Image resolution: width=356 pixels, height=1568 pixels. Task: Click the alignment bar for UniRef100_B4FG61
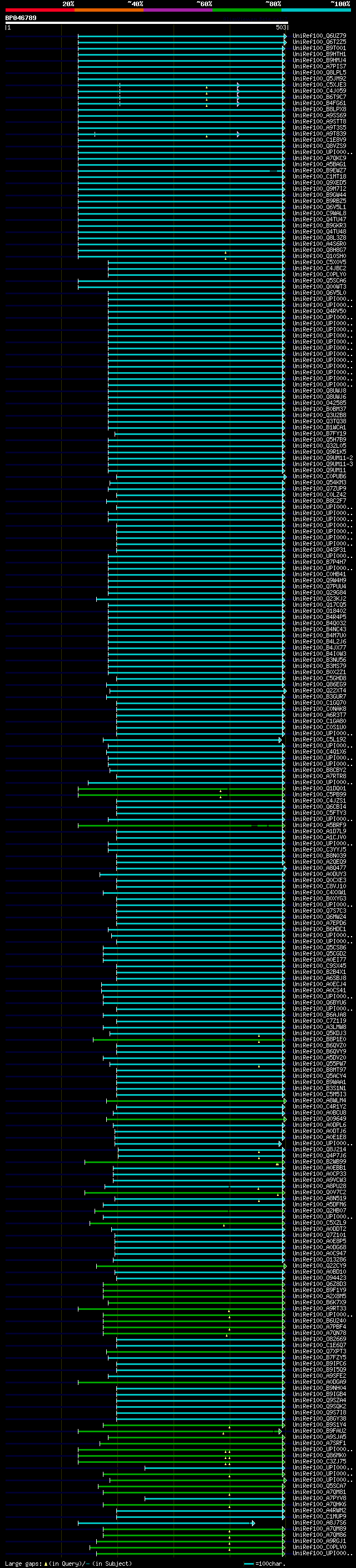click(181, 103)
